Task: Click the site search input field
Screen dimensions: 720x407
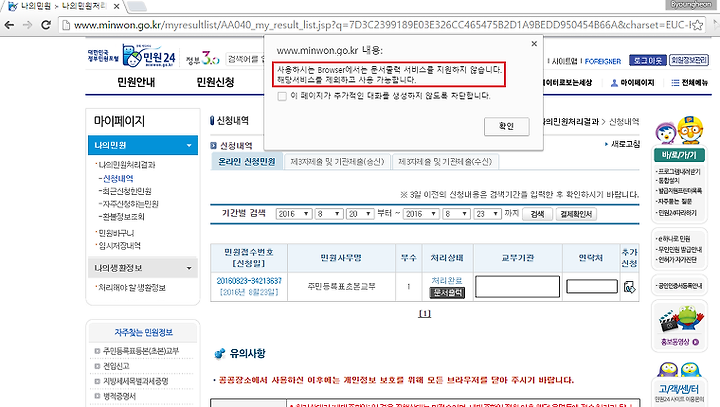Action: (x=245, y=59)
